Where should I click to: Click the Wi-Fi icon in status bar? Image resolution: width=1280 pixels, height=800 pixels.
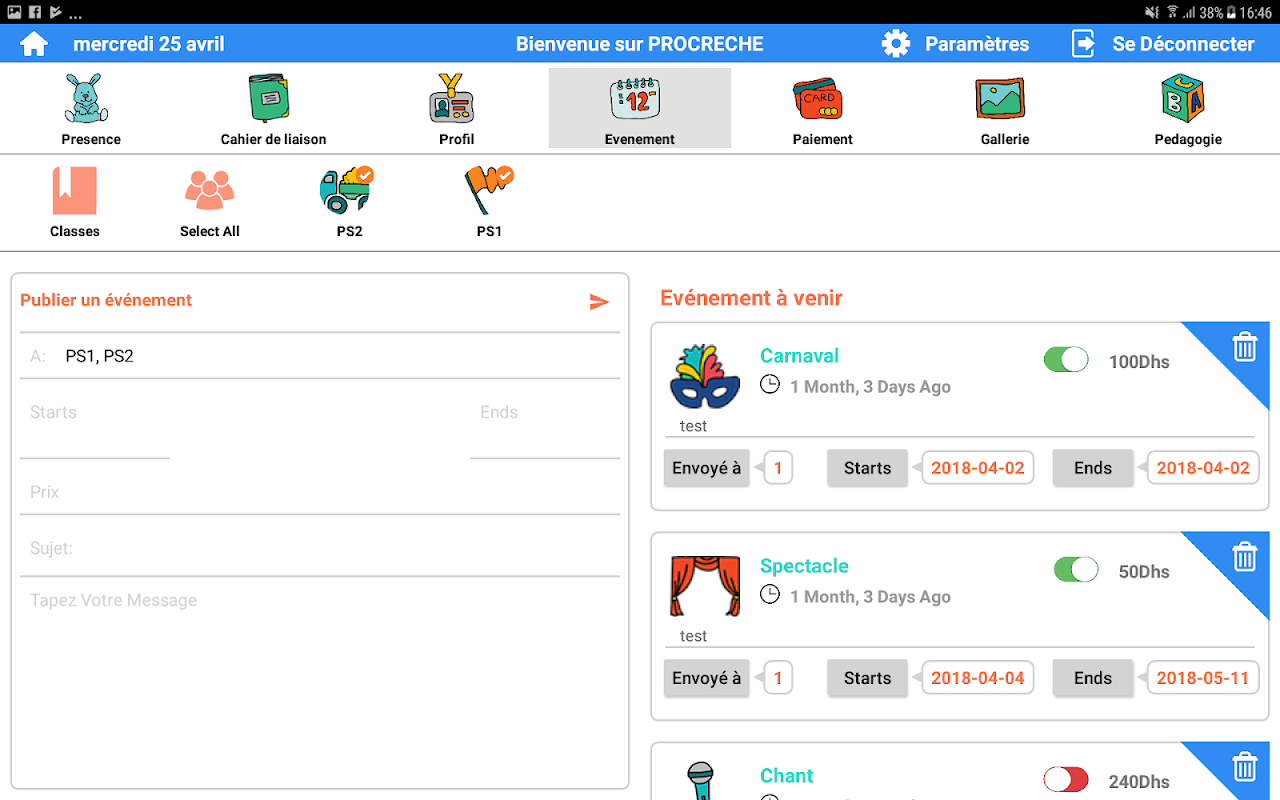point(1172,12)
